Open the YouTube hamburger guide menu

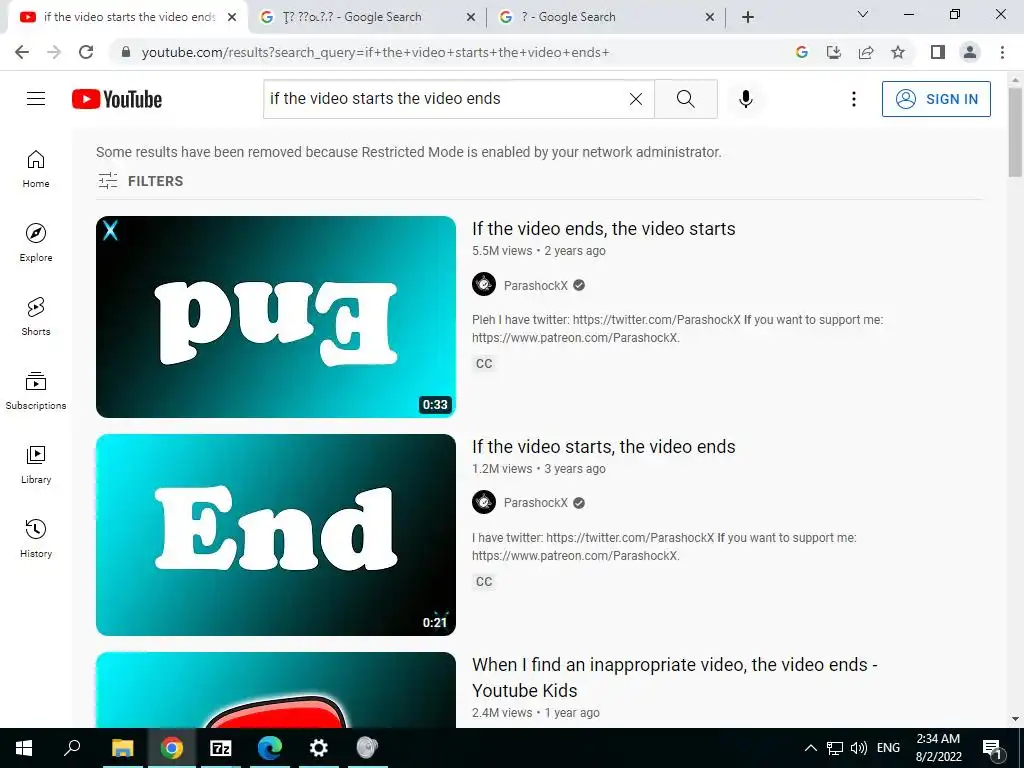[x=36, y=99]
